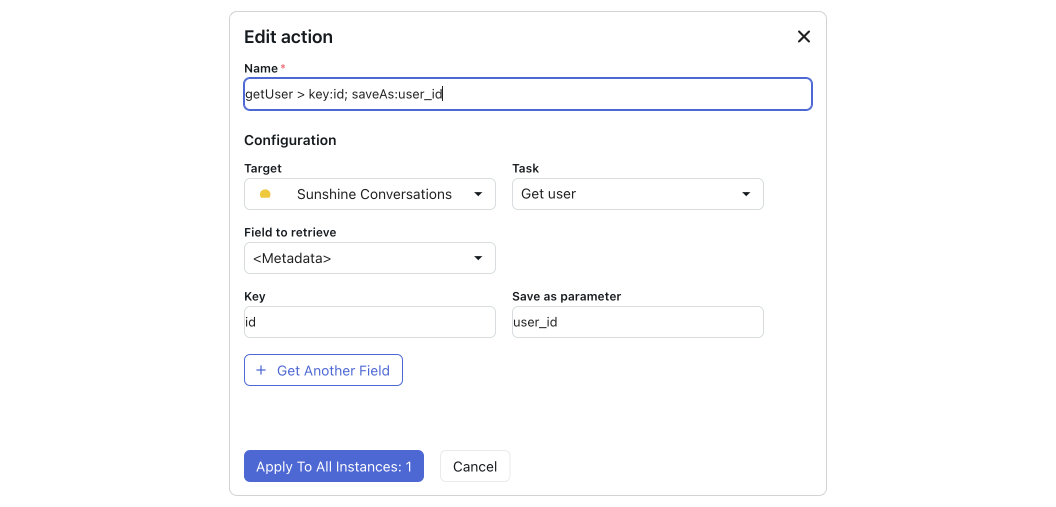1056x507 pixels.
Task: Click the <Metadata> field selection
Action: tap(292, 258)
